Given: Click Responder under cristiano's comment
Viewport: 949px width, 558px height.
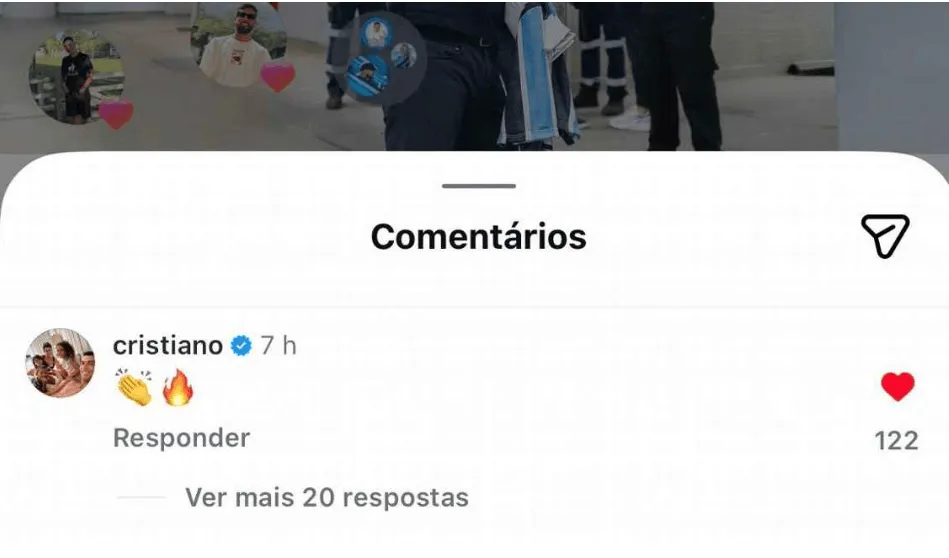Looking at the screenshot, I should pos(181,438).
